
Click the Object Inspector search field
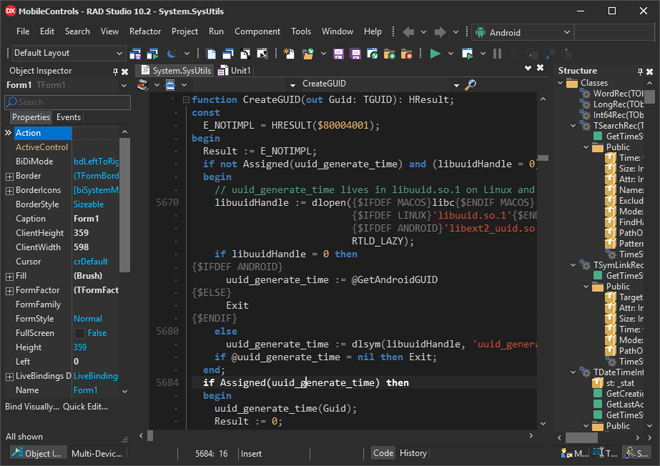(x=65, y=101)
